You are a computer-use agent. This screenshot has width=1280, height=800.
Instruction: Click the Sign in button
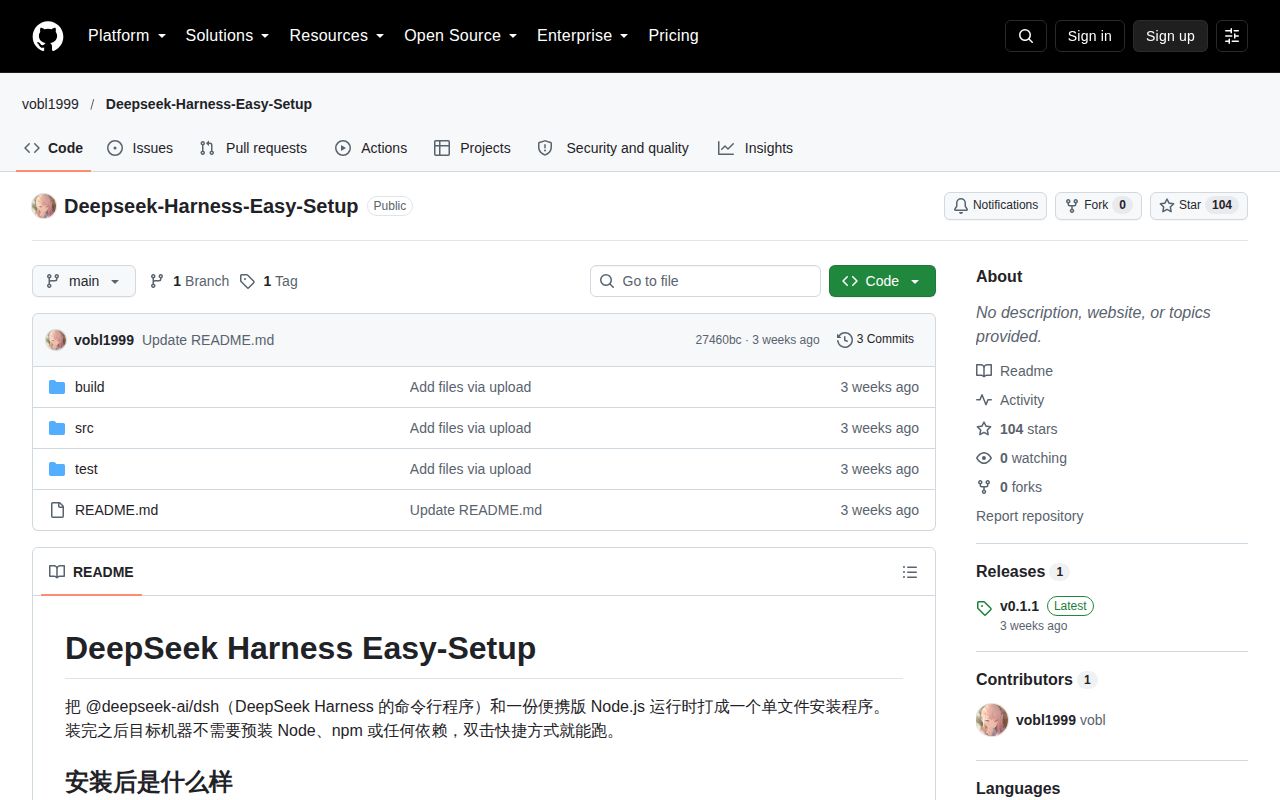pos(1089,36)
